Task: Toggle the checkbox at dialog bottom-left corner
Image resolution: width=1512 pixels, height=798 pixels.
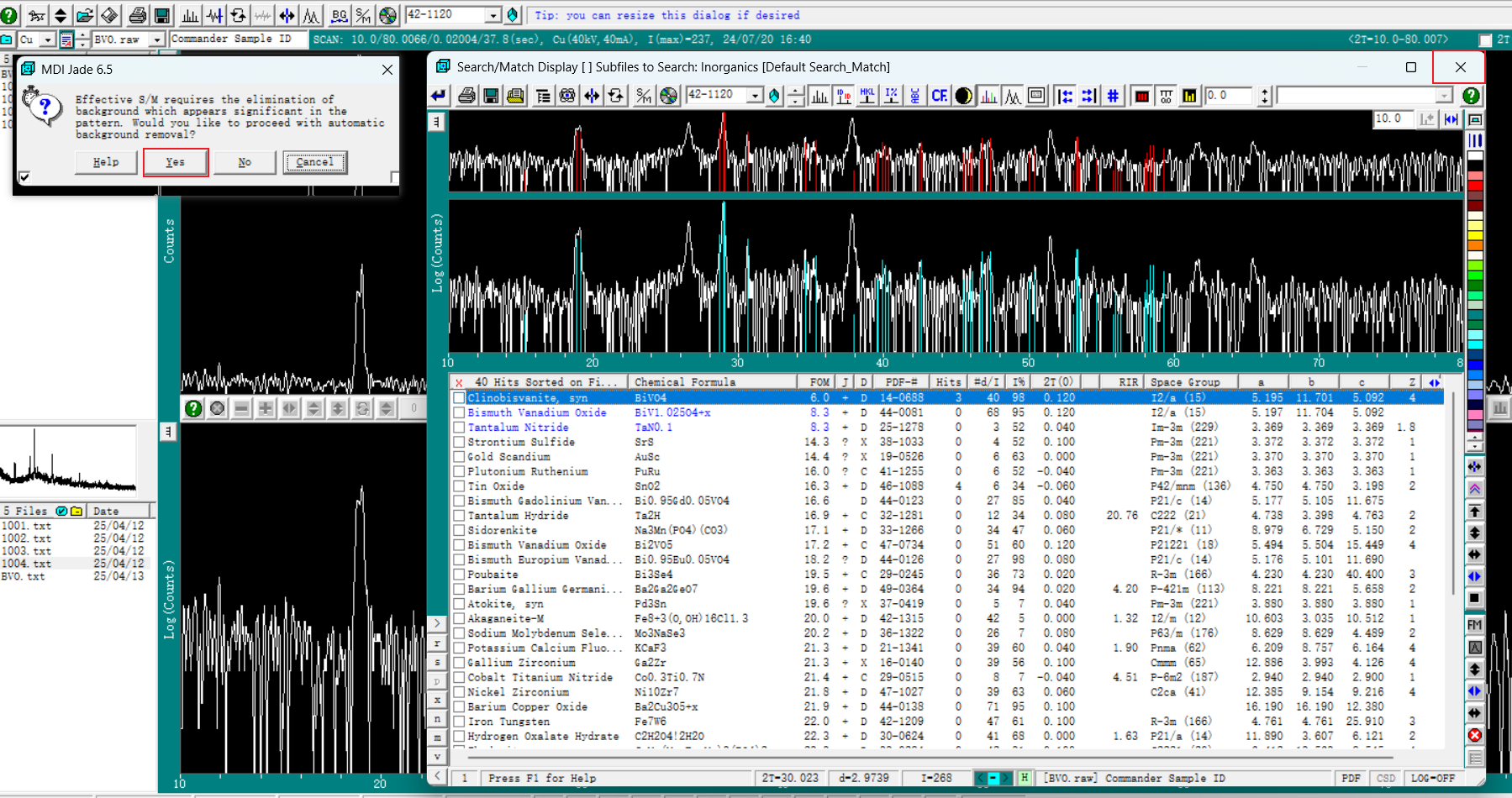Action: point(24,176)
